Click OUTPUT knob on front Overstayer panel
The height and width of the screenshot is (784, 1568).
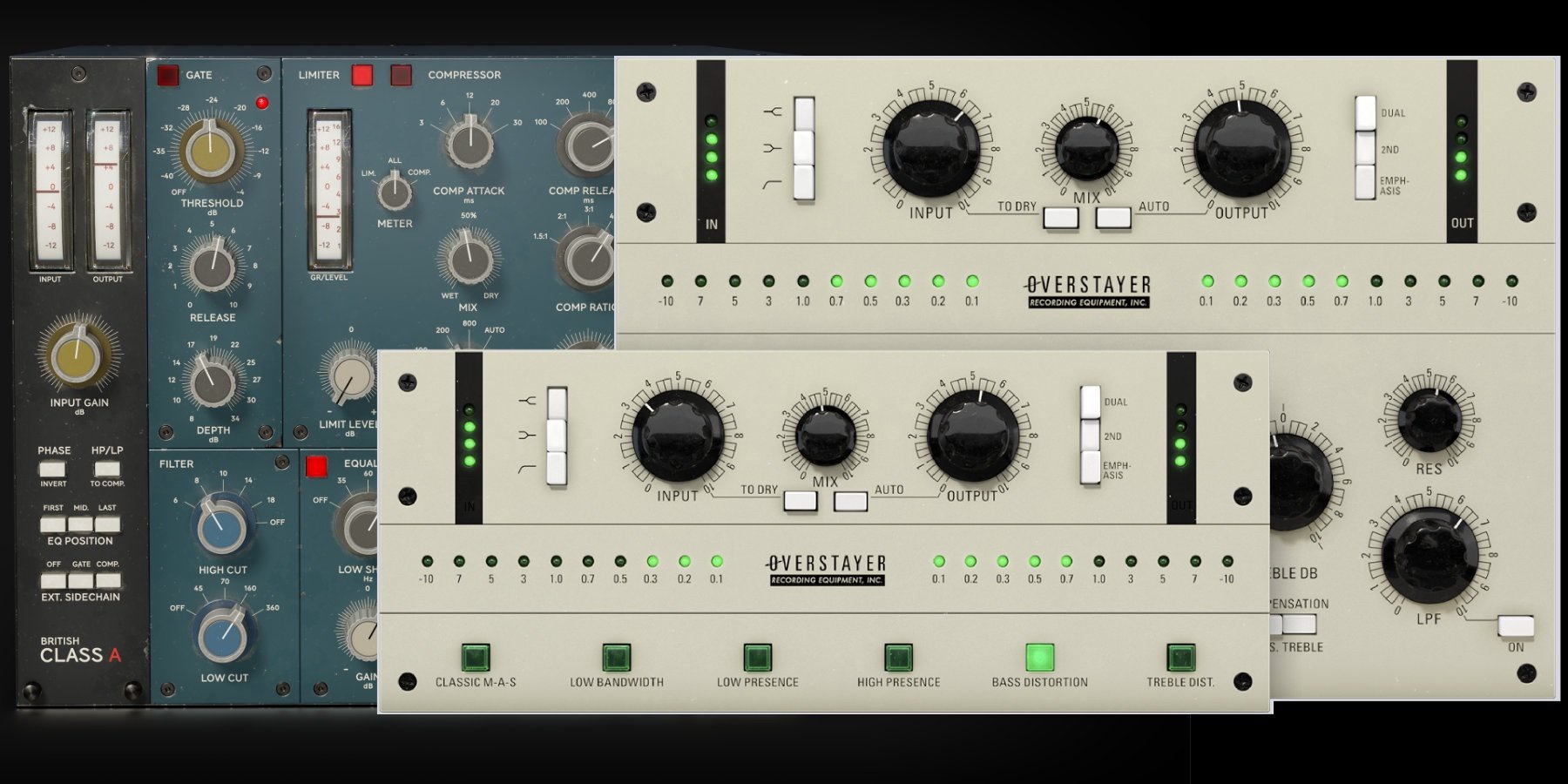[x=973, y=436]
